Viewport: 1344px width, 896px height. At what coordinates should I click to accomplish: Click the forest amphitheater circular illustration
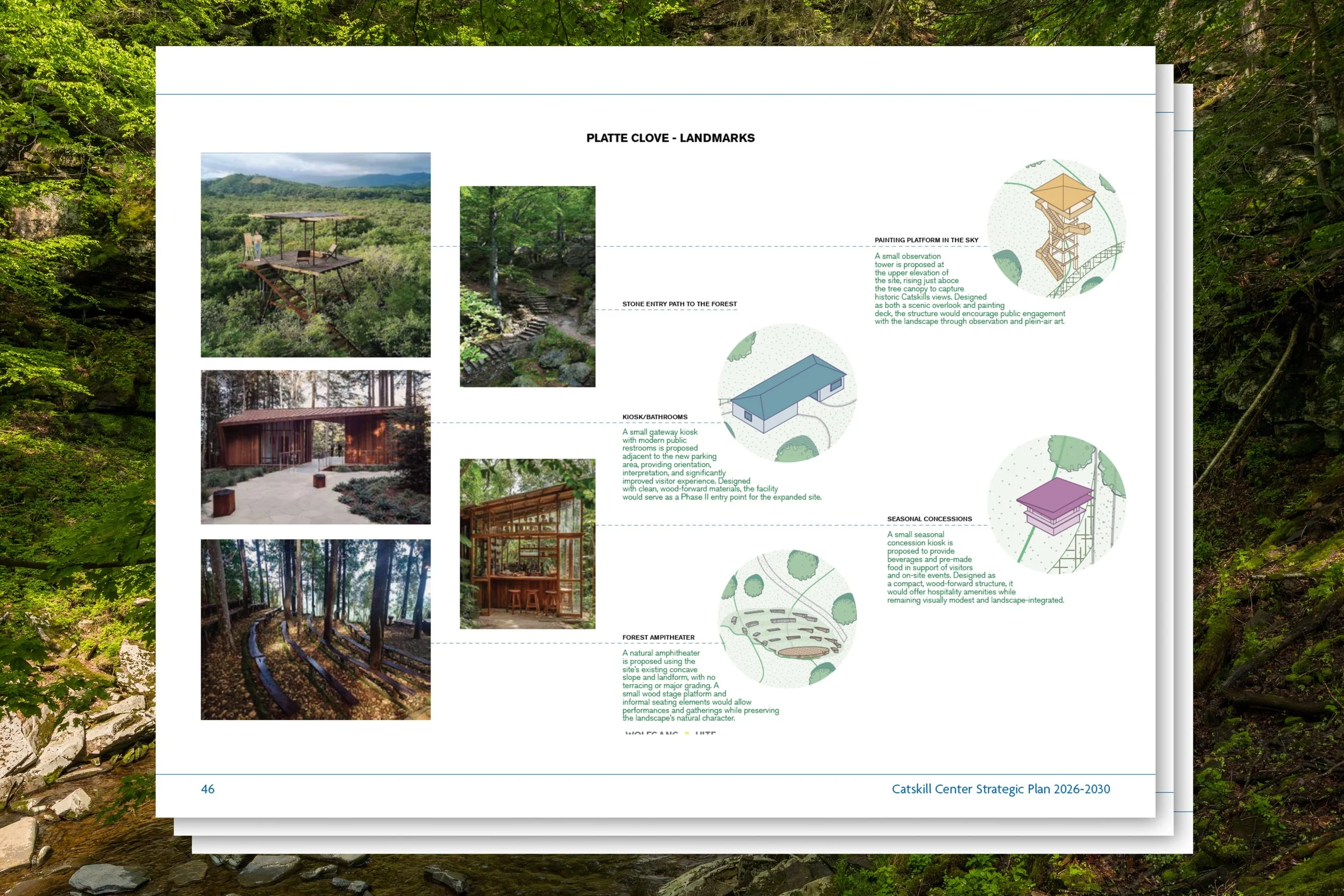[787, 619]
